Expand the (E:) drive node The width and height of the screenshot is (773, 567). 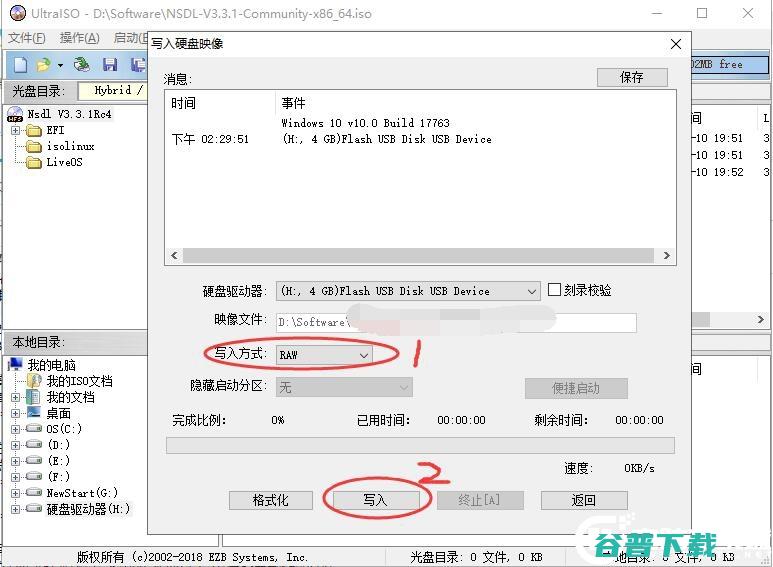click(15, 461)
